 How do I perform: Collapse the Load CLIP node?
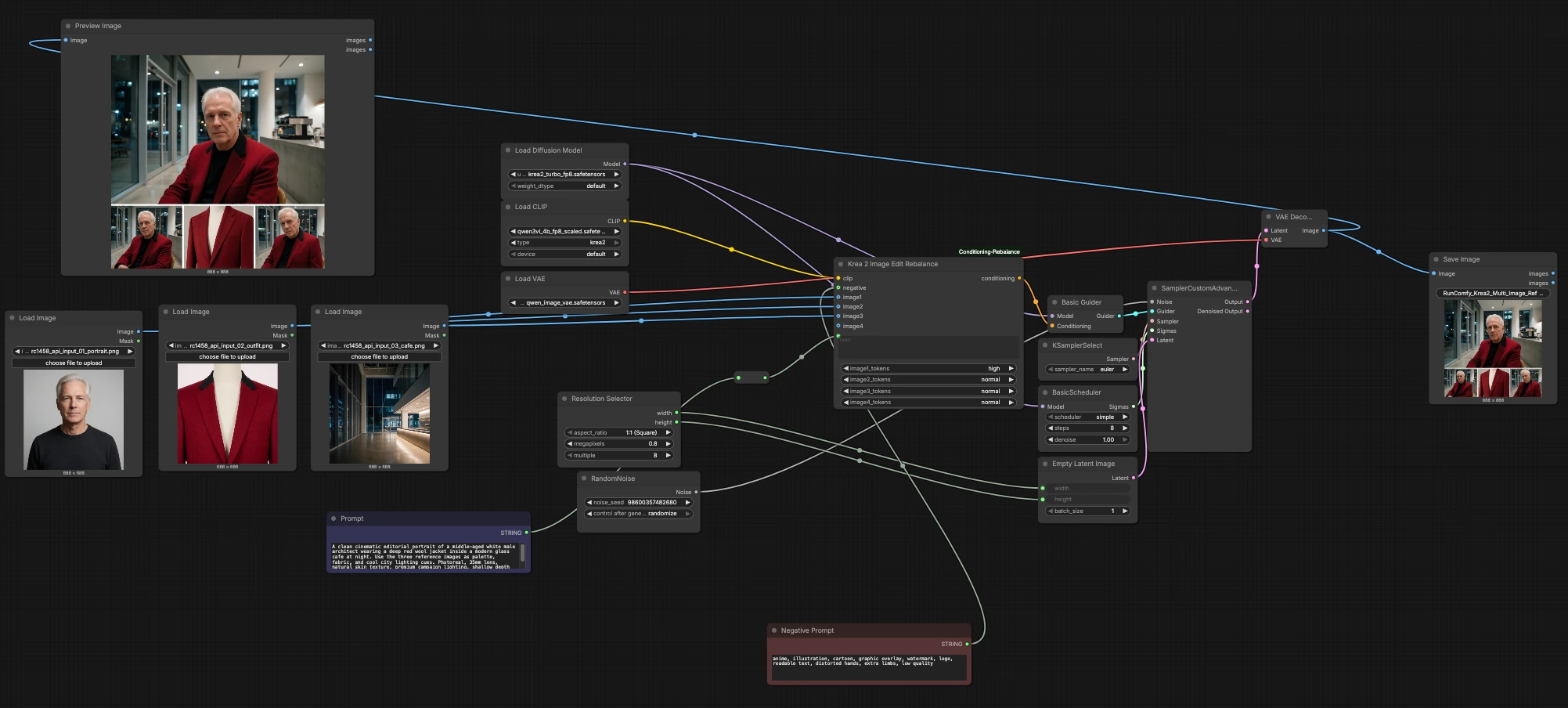pos(508,207)
